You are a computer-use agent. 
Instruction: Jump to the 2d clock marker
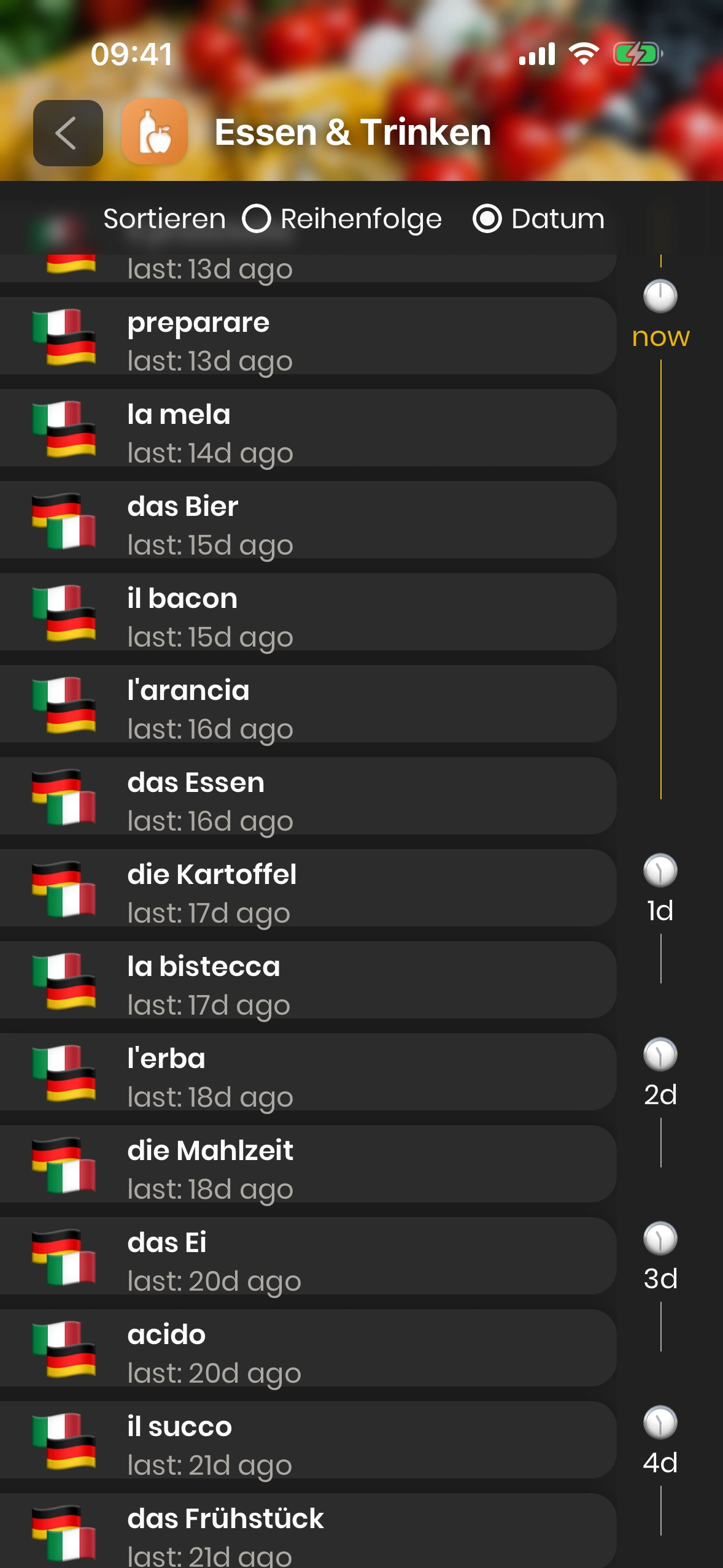660,1055
